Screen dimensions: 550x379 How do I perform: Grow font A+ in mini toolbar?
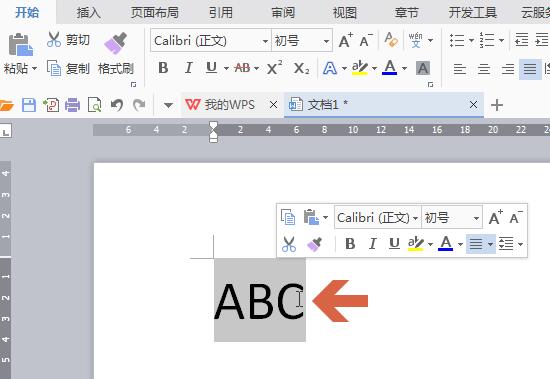pos(496,218)
